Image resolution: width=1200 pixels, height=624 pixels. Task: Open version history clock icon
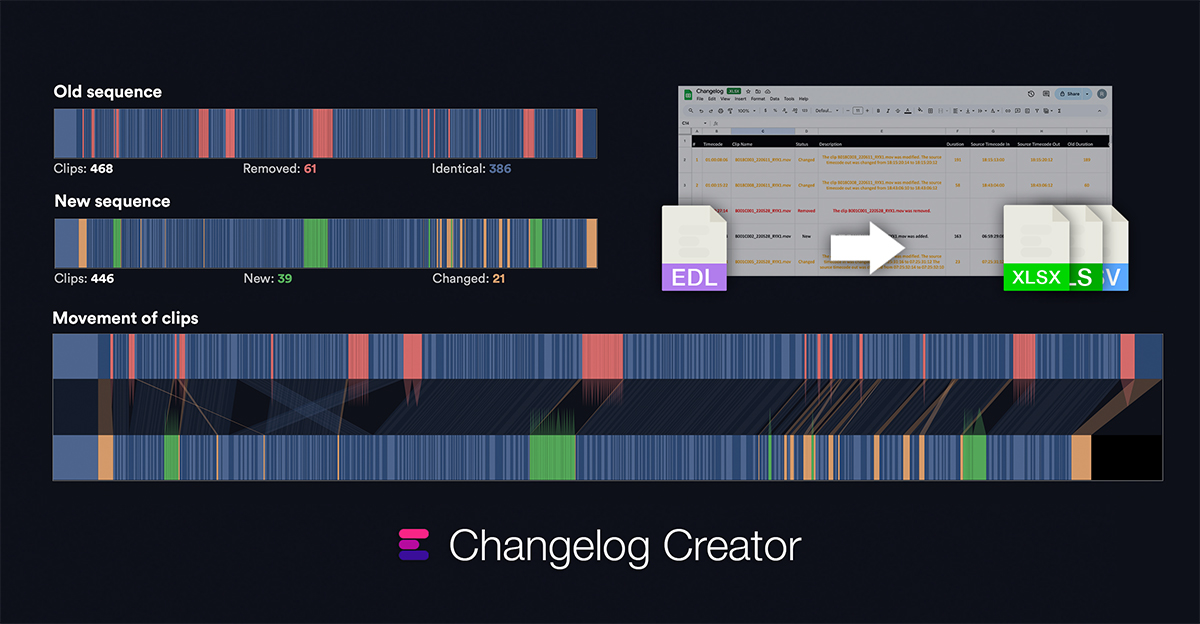point(1031,94)
